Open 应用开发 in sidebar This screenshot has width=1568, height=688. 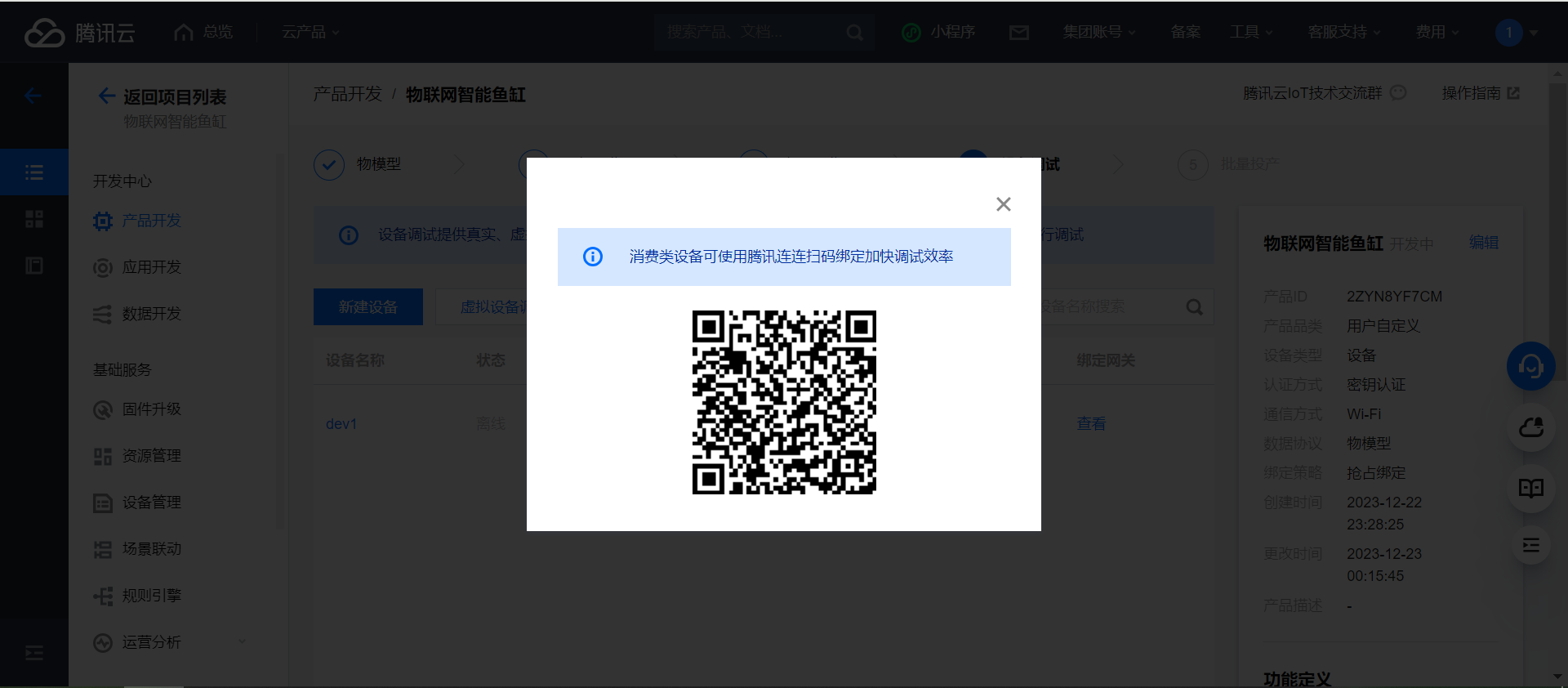tap(152, 267)
